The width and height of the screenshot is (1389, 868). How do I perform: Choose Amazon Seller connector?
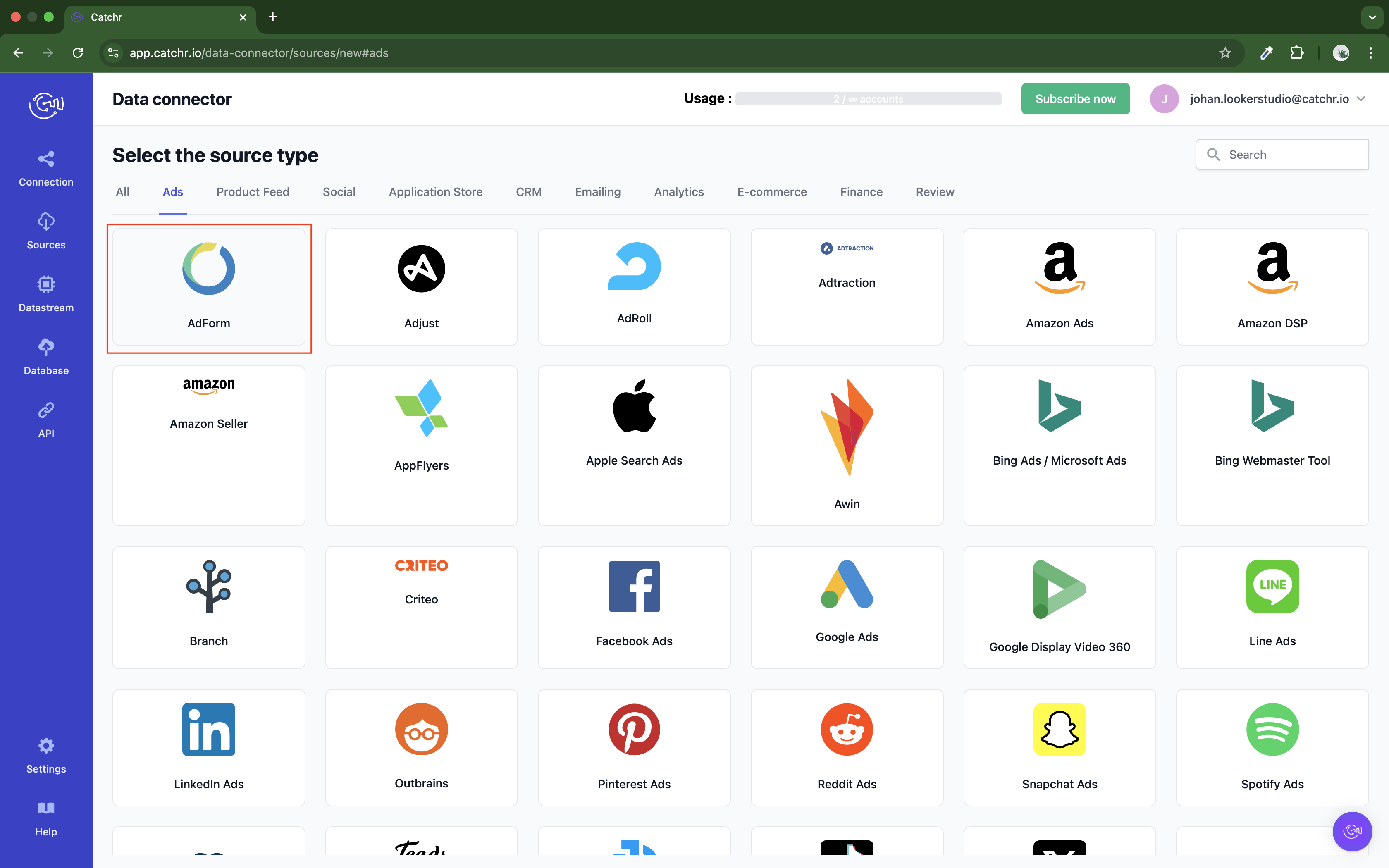coord(209,446)
